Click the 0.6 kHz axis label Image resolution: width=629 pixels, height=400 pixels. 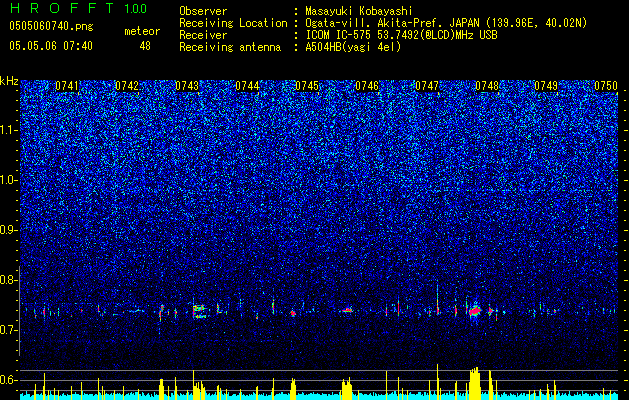[8, 380]
